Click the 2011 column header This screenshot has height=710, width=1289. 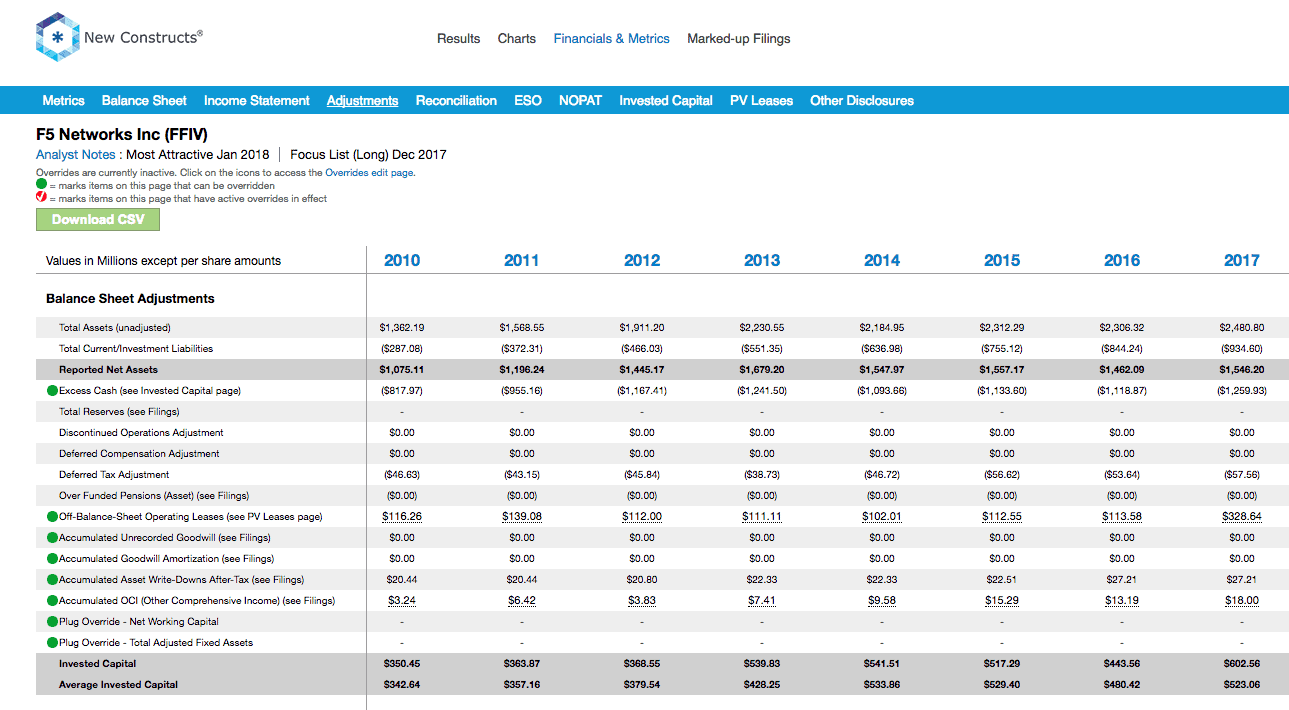coord(522,260)
